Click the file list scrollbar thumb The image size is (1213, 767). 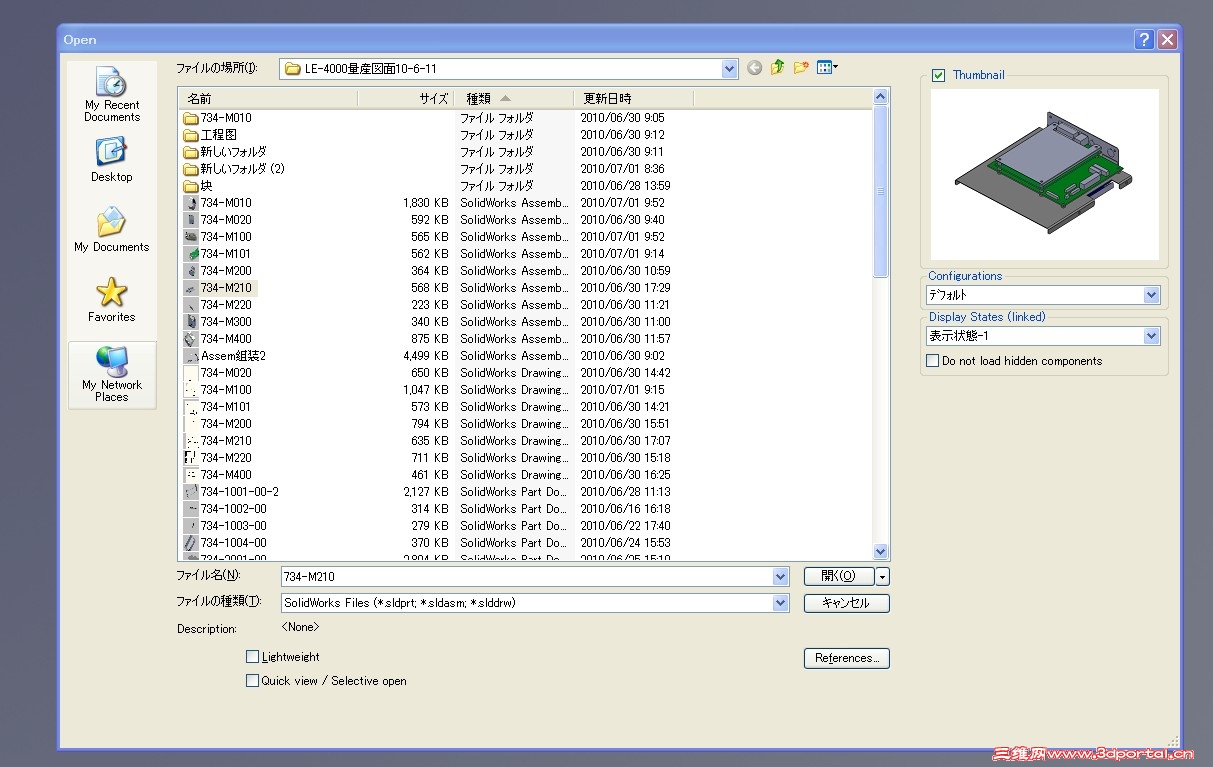(x=881, y=191)
